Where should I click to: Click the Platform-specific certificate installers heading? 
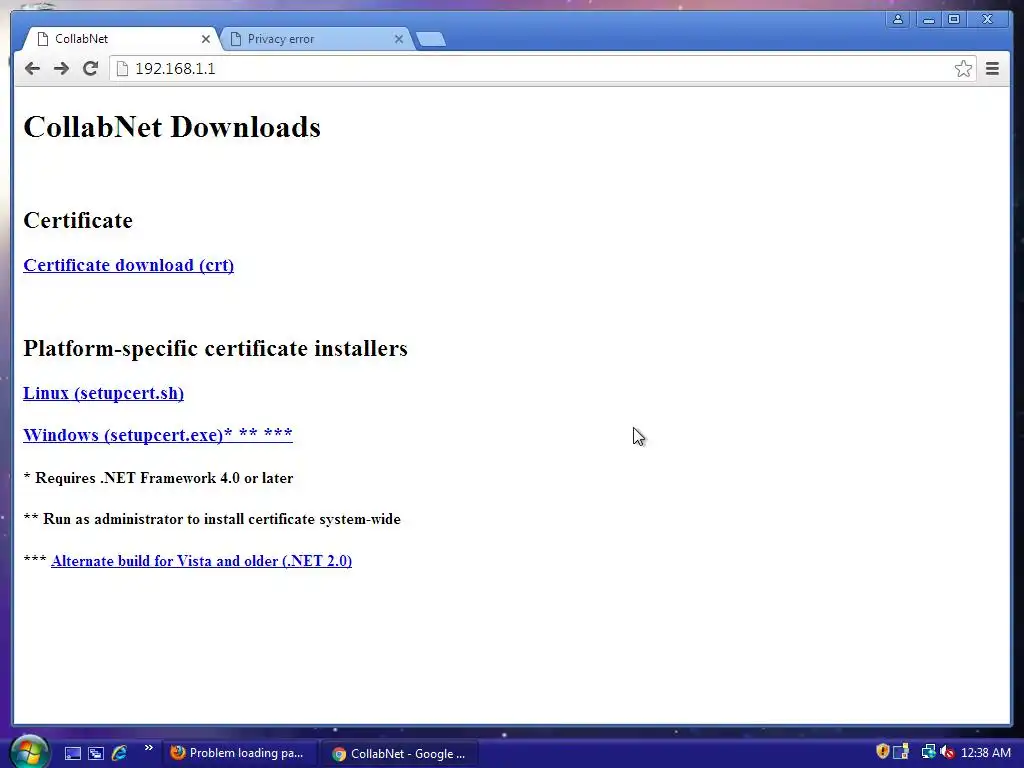[216, 348]
